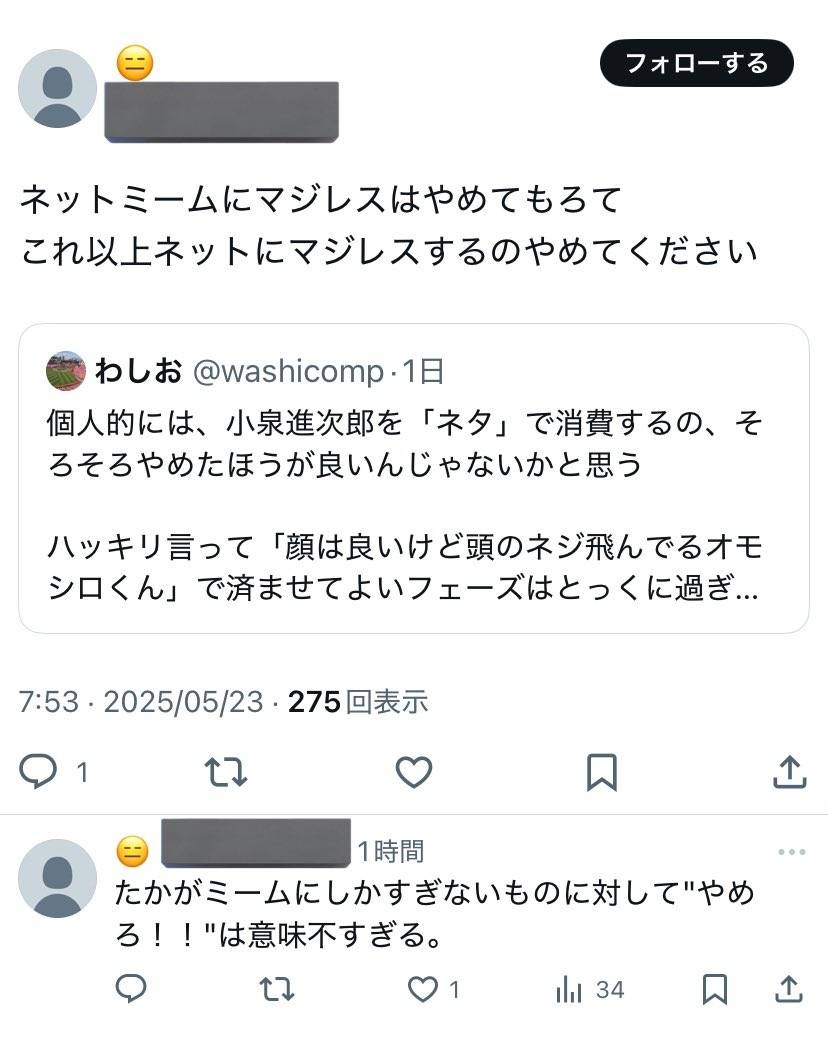Open three-dot menu on the reply
The image size is (828, 1042).
pyautogui.click(x=791, y=852)
